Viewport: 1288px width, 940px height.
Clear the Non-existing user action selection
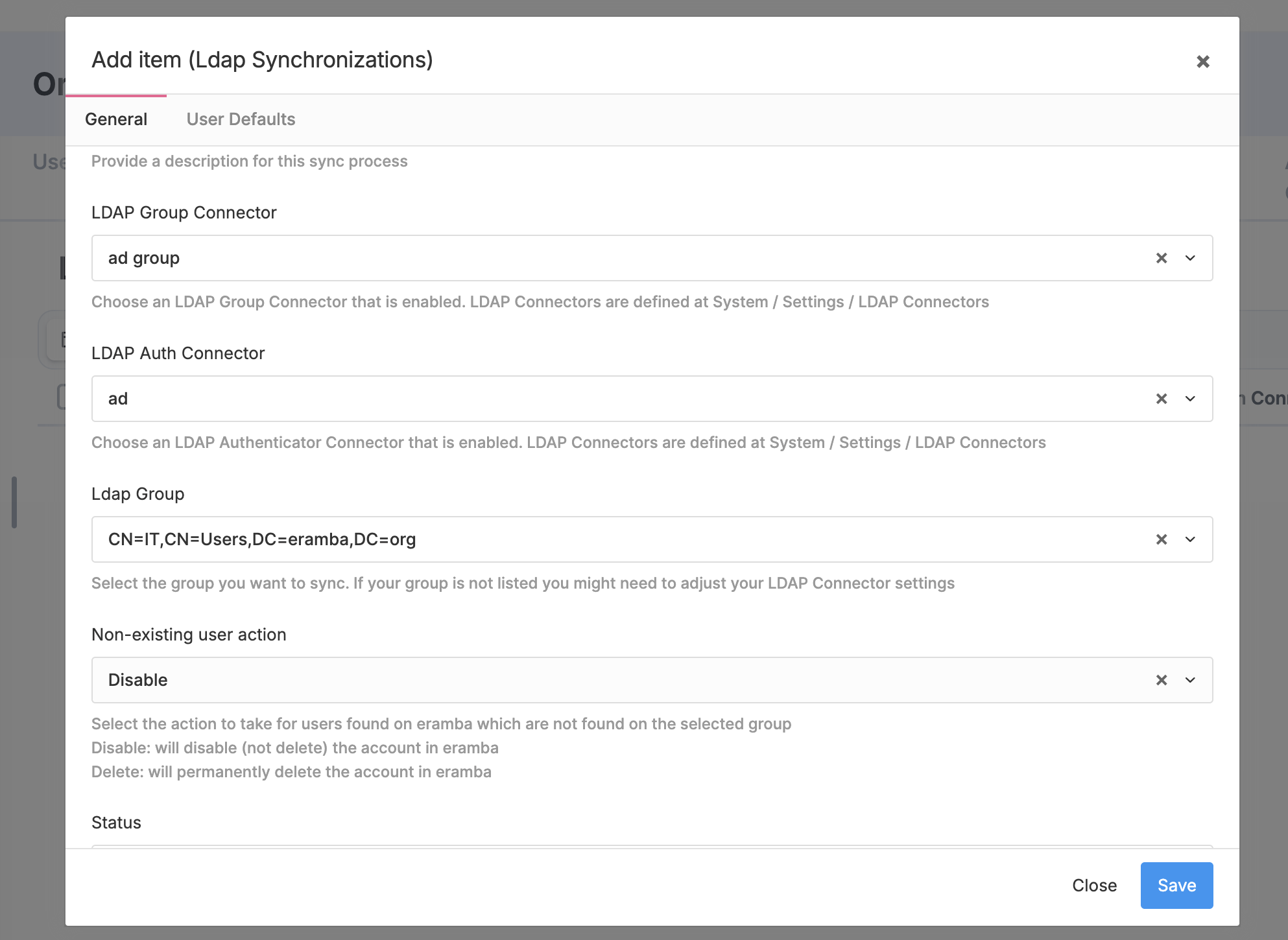[1161, 680]
